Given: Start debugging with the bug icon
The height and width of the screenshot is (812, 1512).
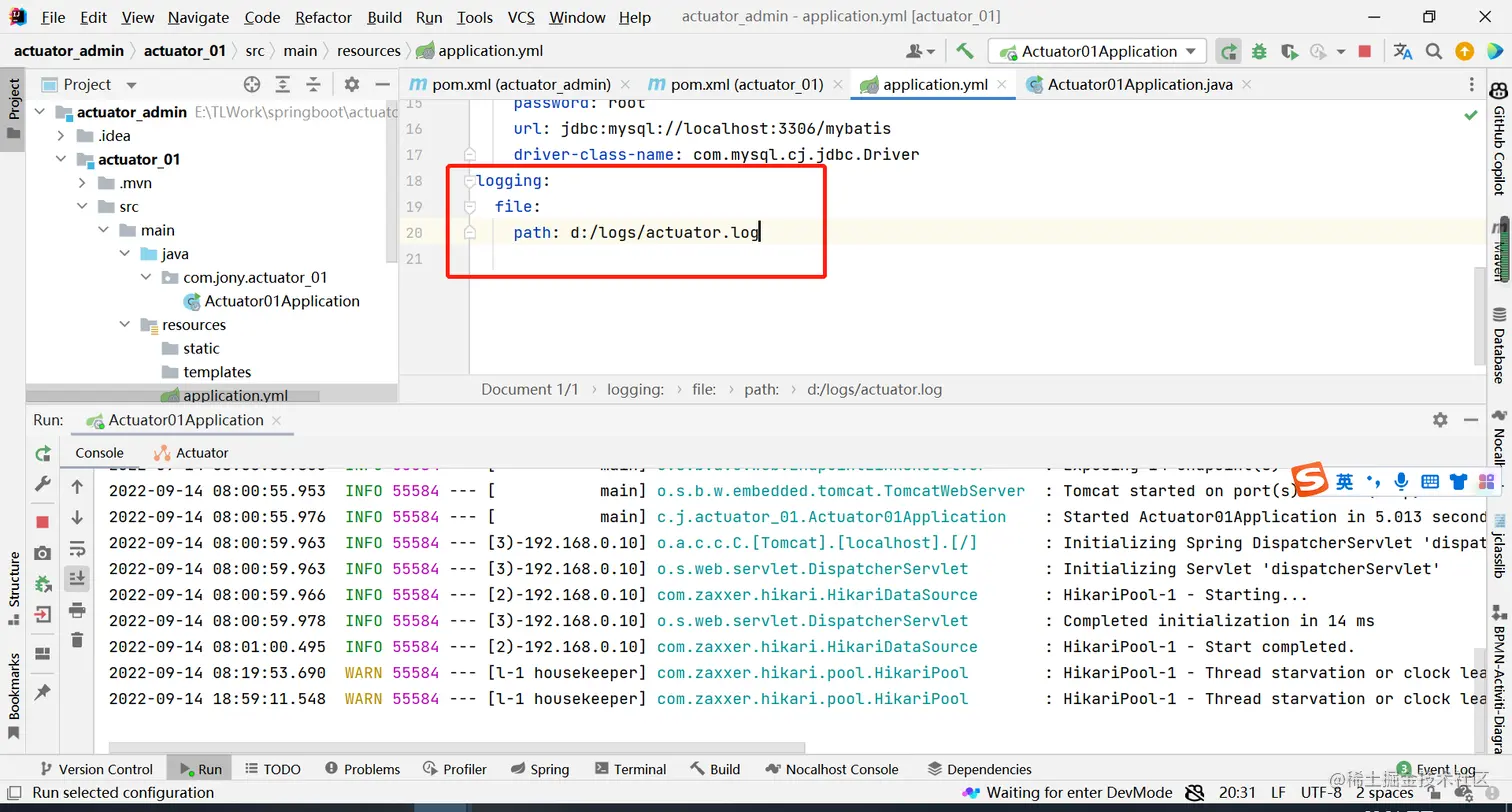Looking at the screenshot, I should click(x=1260, y=51).
